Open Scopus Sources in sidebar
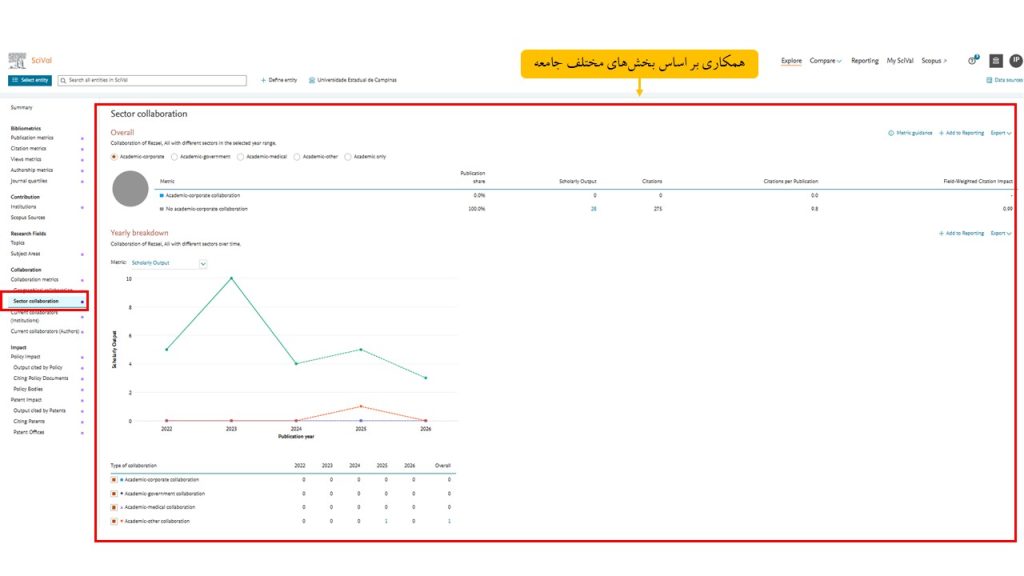1024x576 pixels. pyautogui.click(x=27, y=217)
